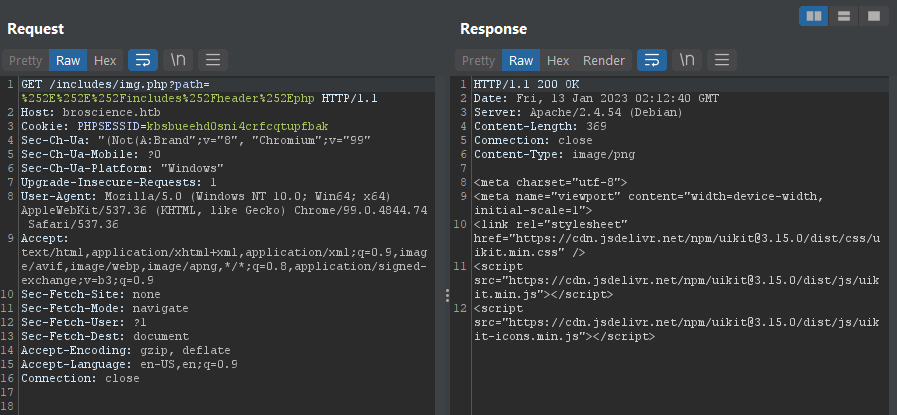The height and width of the screenshot is (415, 897).
Task: Toggle word wrap icon in Request panel
Action: click(x=143, y=60)
